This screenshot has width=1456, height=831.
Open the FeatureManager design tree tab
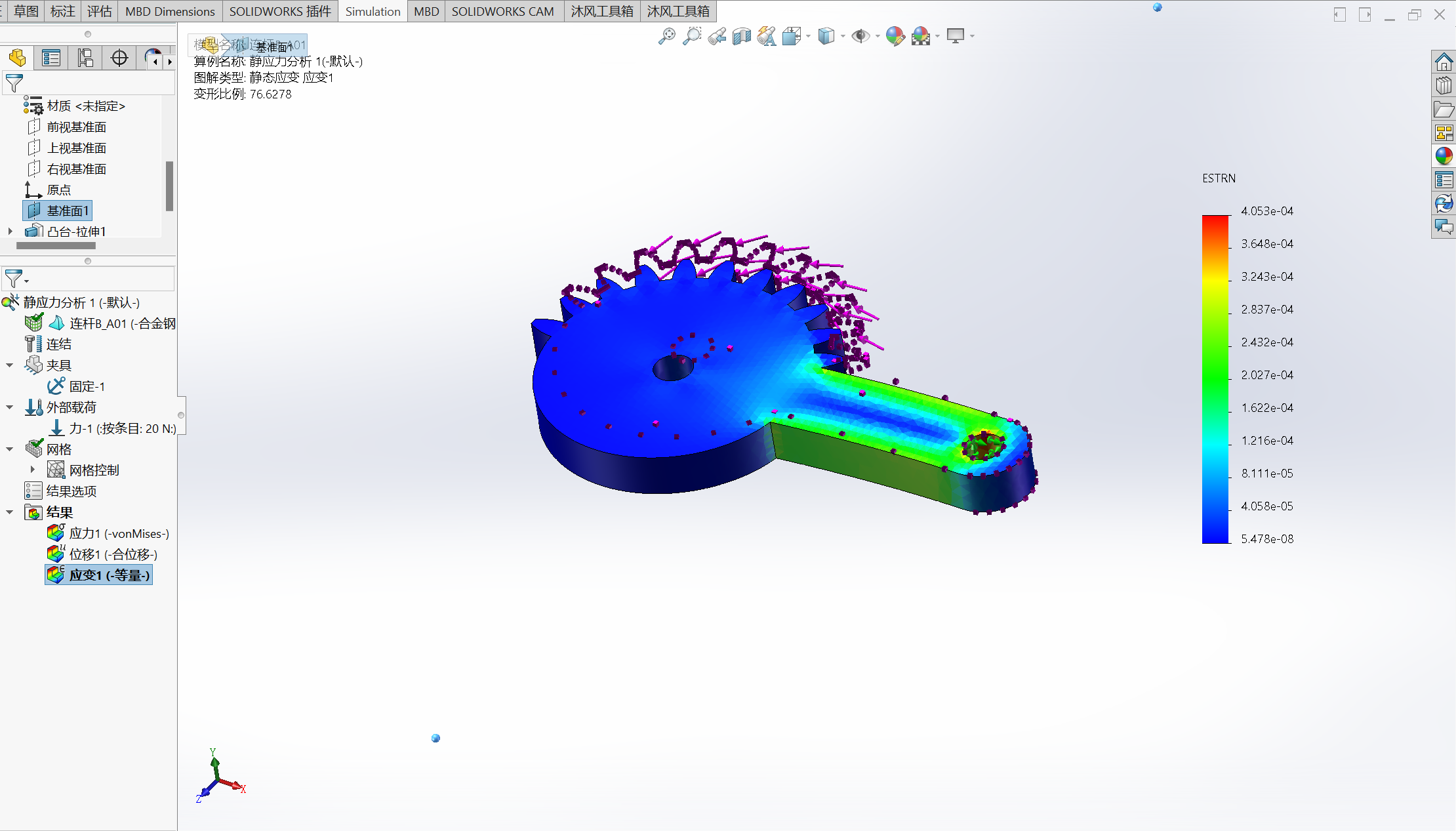[x=18, y=58]
